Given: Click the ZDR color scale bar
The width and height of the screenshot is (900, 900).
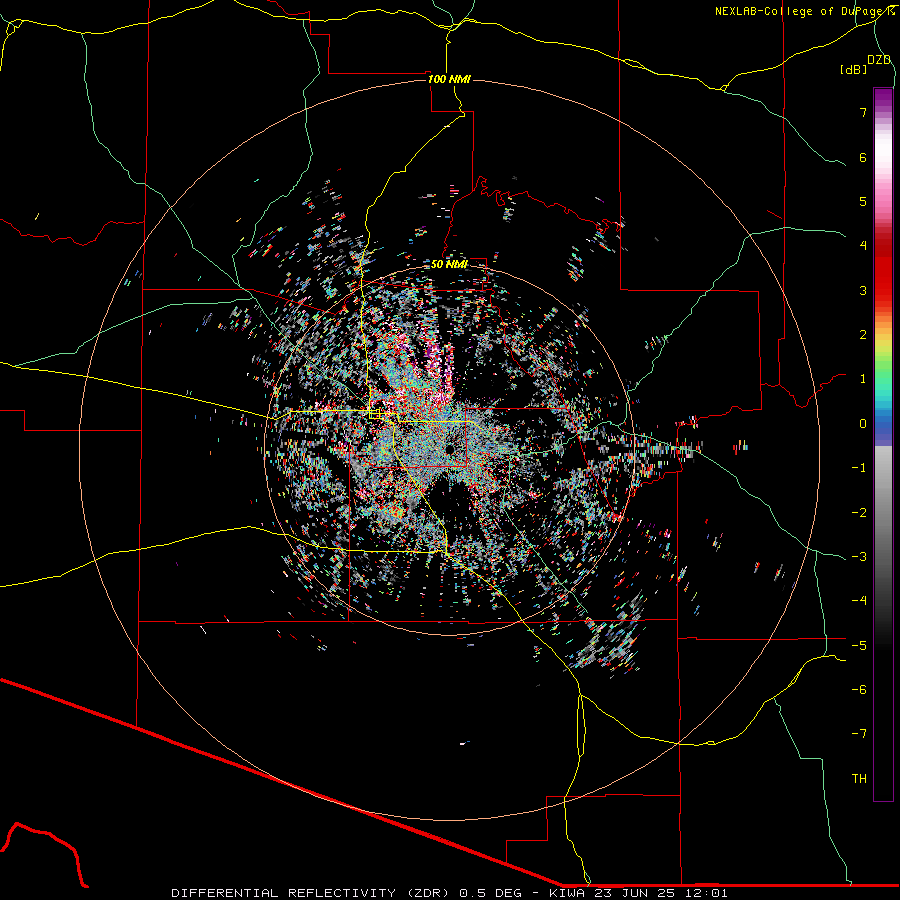Looking at the screenshot, I should point(883,444).
